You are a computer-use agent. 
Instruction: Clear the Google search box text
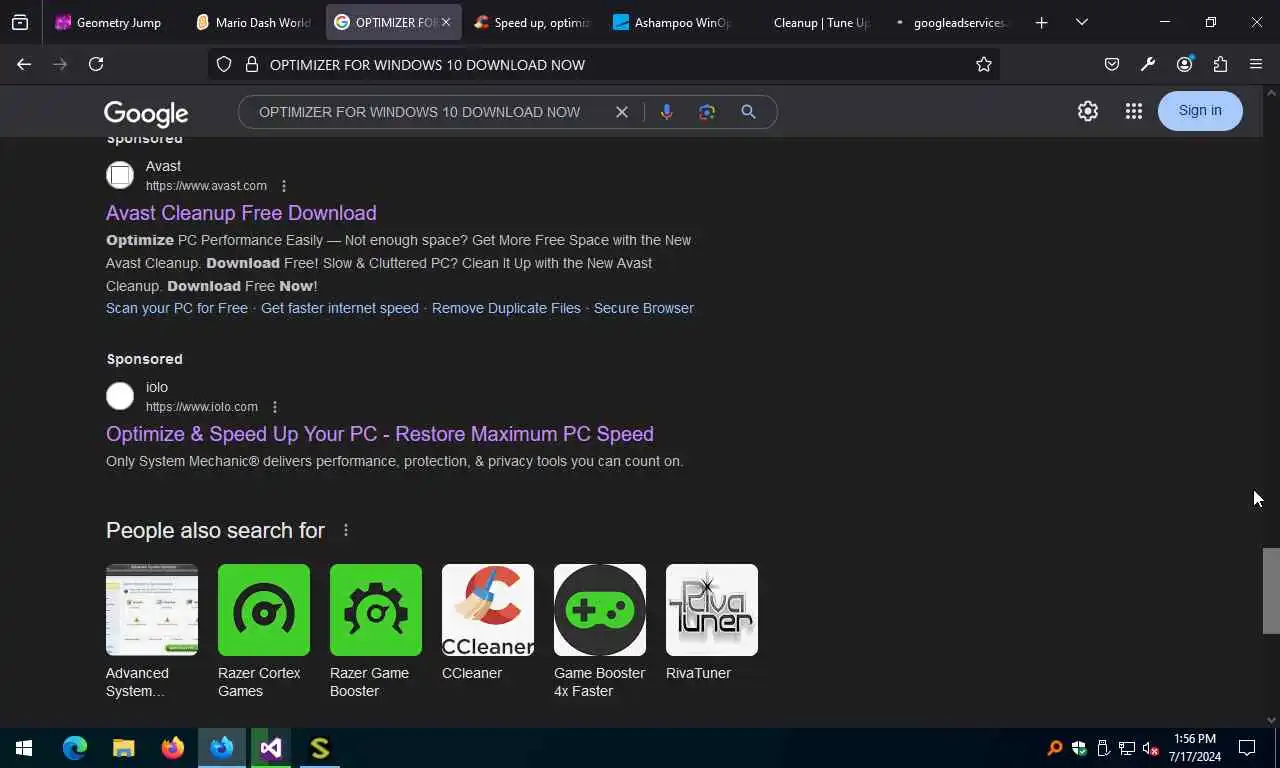pyautogui.click(x=622, y=112)
